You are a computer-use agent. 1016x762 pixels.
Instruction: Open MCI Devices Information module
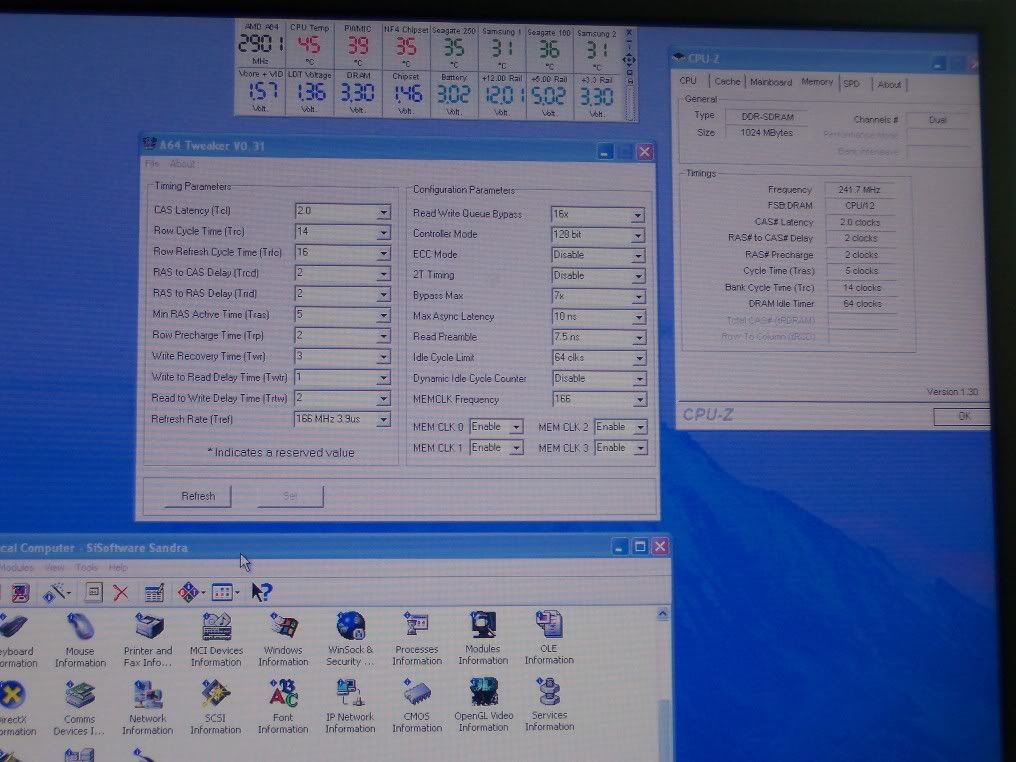pyautogui.click(x=216, y=638)
